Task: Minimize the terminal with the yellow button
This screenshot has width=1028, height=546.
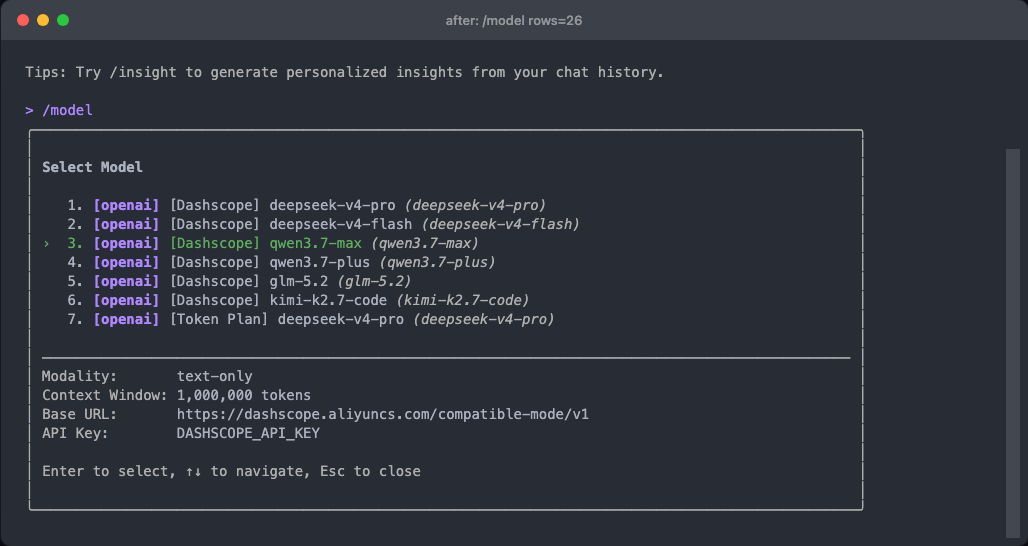Action: tap(43, 20)
